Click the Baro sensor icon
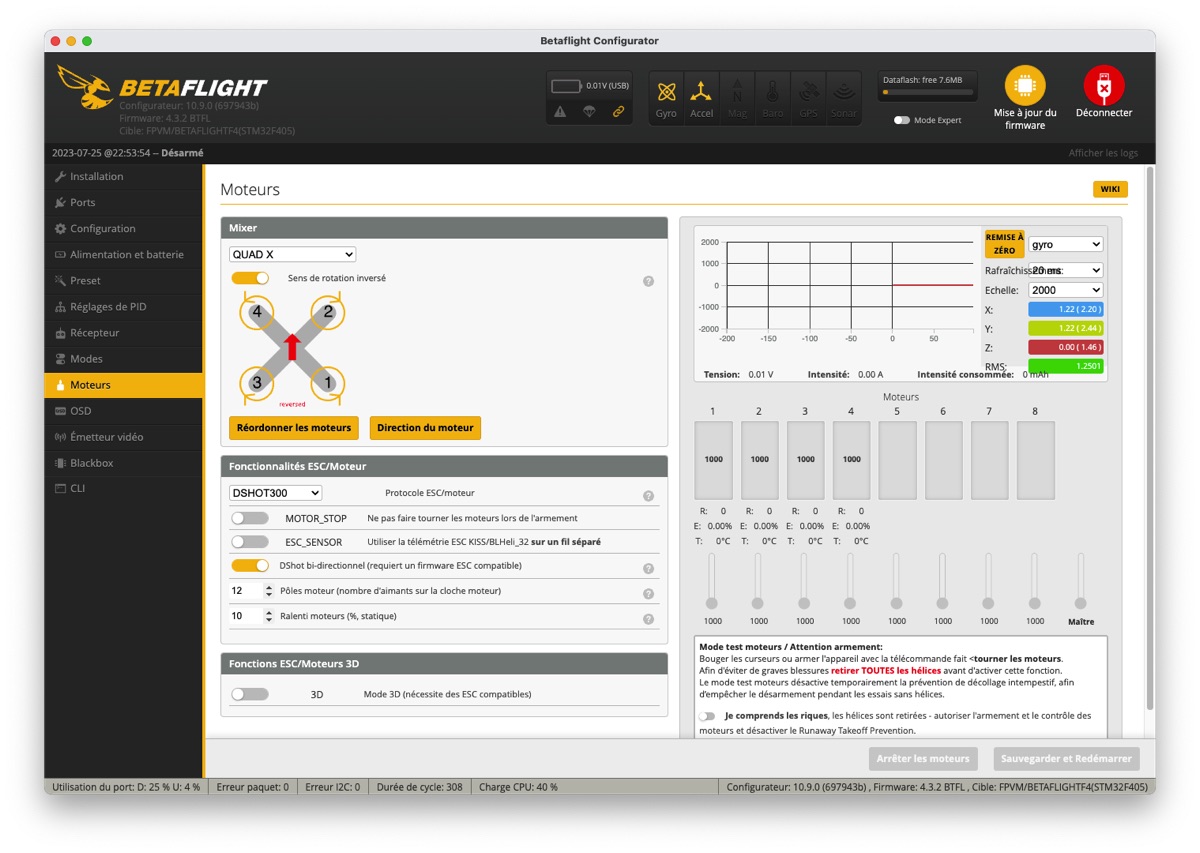This screenshot has height=853, width=1200. [772, 97]
